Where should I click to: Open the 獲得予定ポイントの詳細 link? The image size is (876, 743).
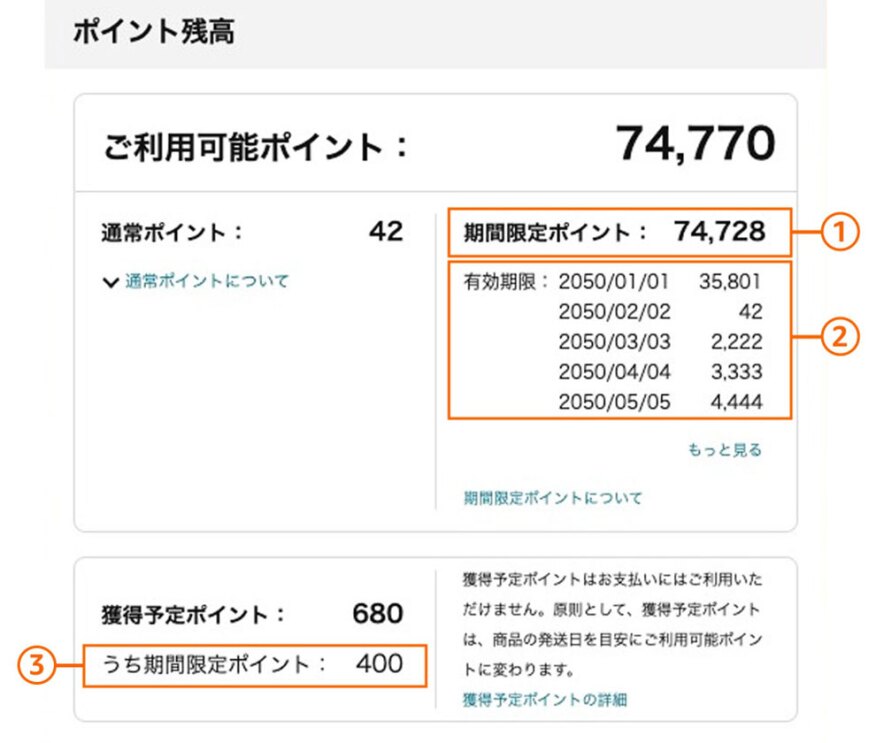coord(545,699)
